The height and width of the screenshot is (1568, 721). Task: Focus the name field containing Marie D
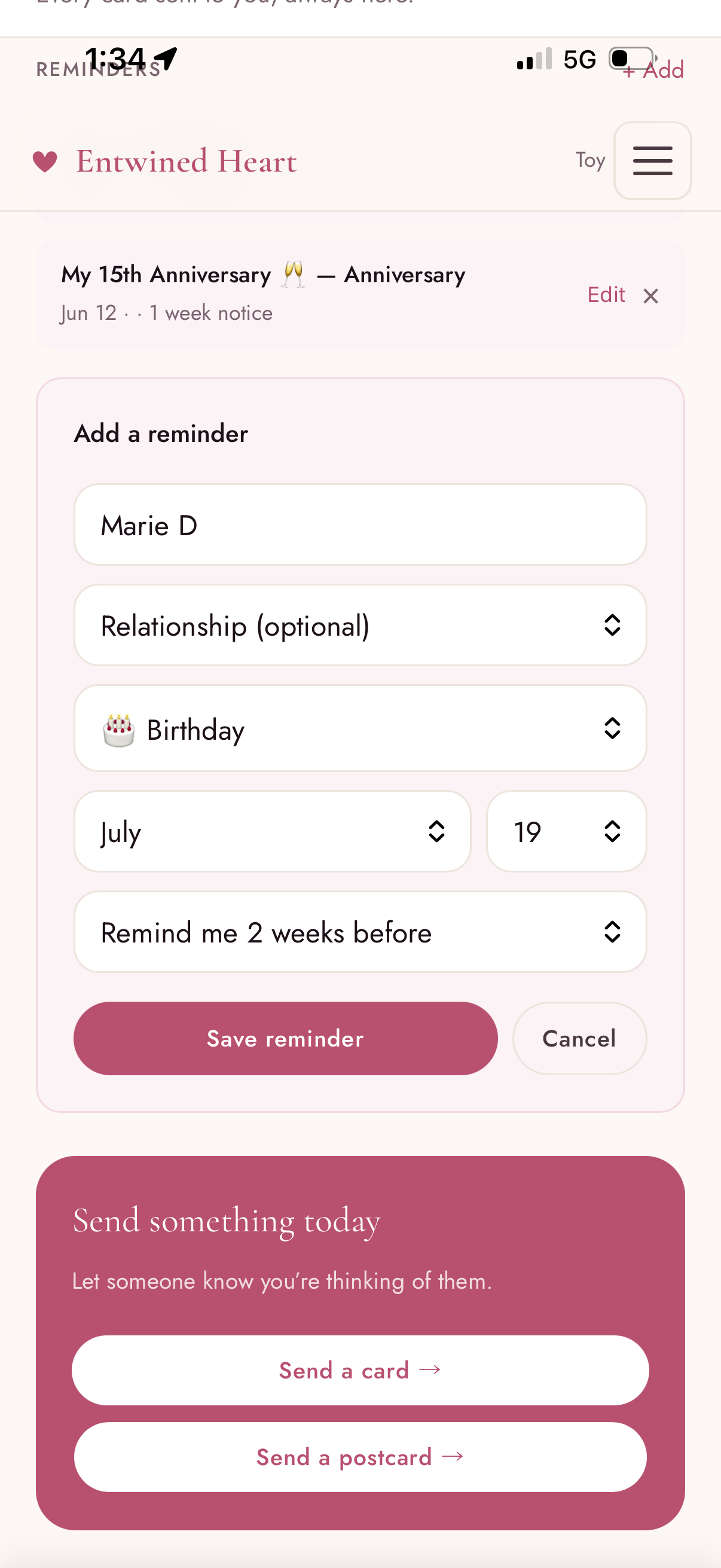pos(360,524)
